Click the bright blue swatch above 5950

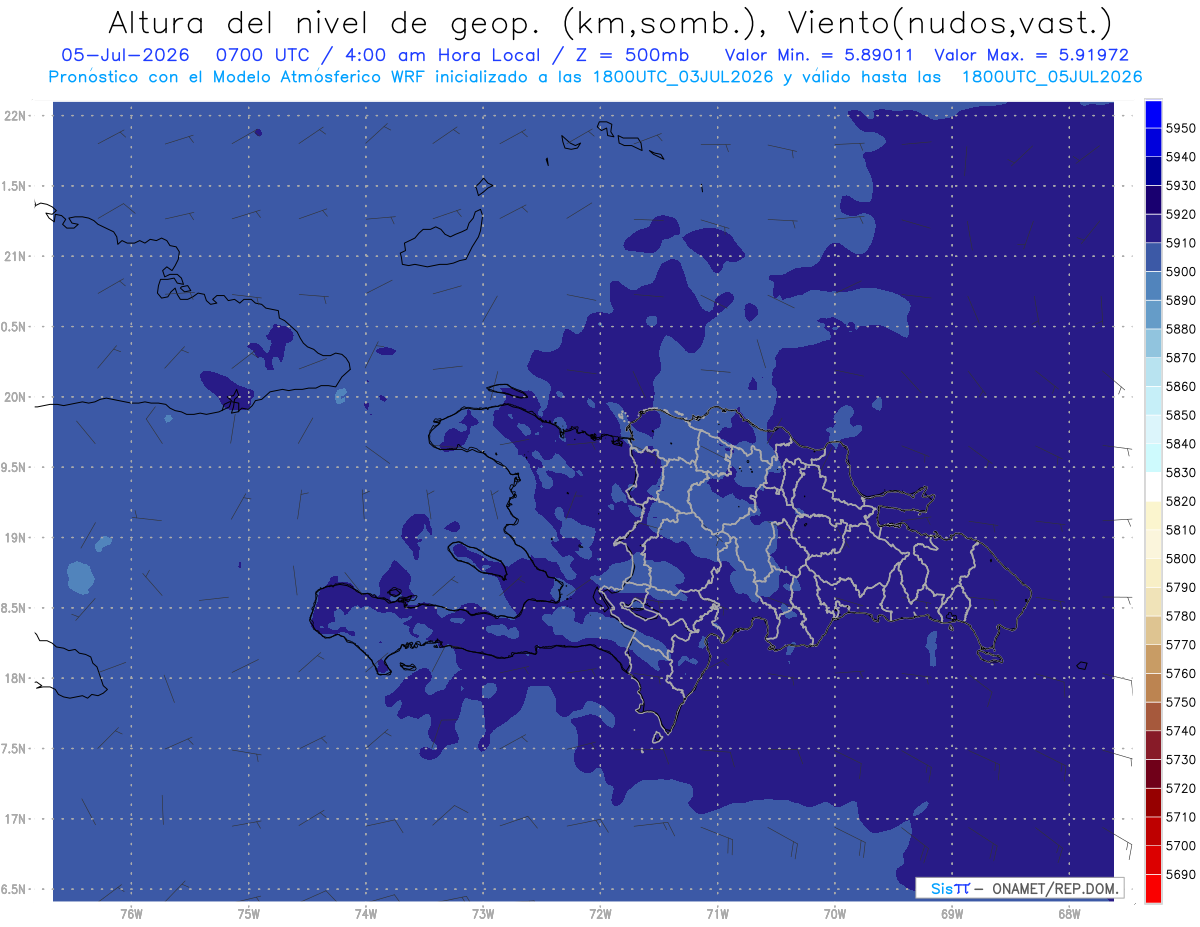(1153, 114)
